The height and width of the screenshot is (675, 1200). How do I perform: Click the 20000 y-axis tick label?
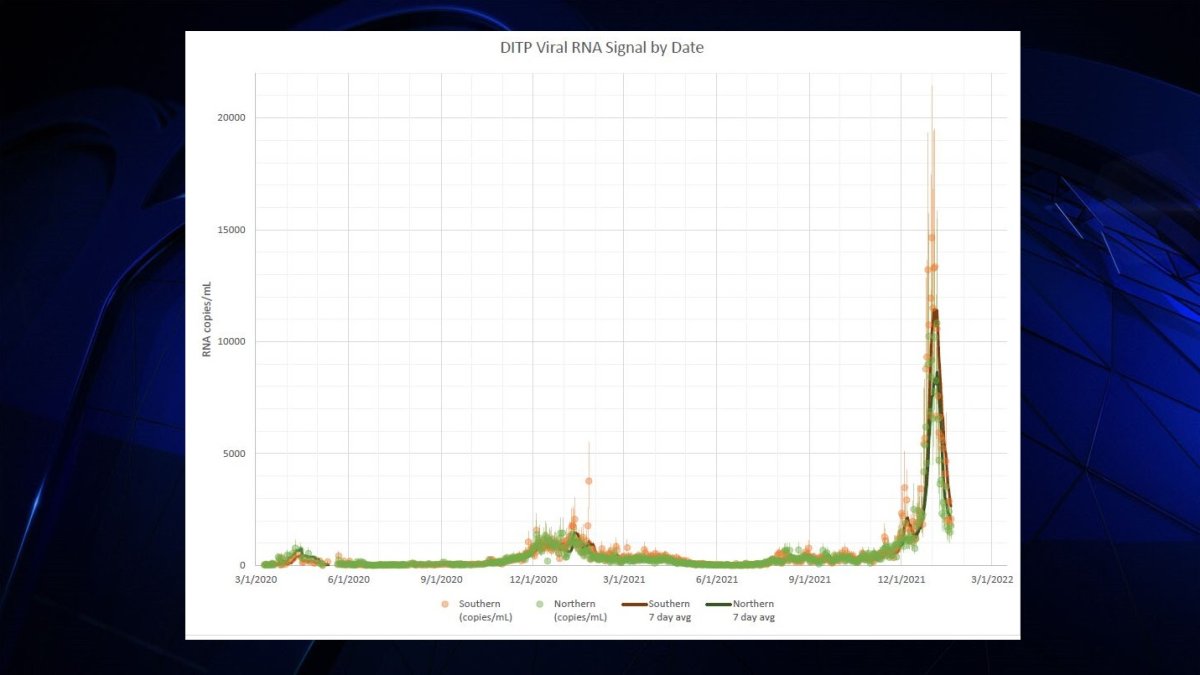tap(231, 118)
